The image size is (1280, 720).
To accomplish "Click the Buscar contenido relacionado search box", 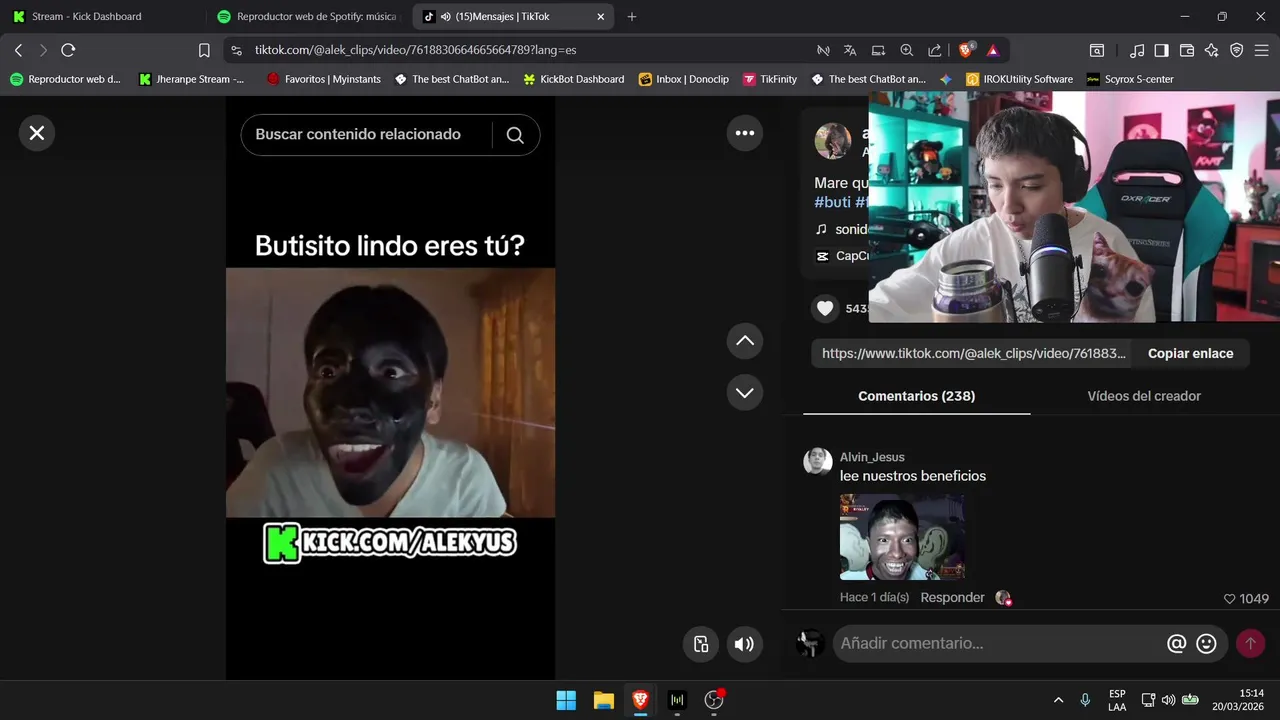I will pyautogui.click(x=366, y=135).
